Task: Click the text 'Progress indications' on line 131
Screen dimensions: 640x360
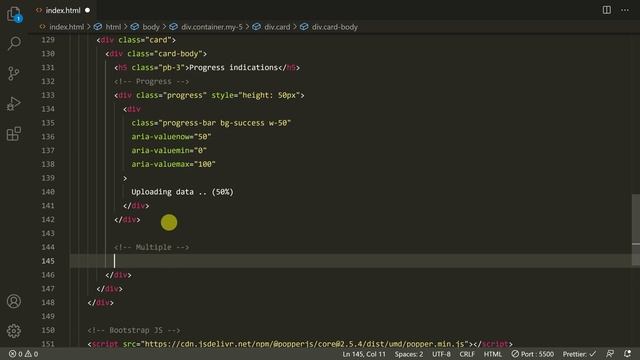Action: pyautogui.click(x=233, y=67)
